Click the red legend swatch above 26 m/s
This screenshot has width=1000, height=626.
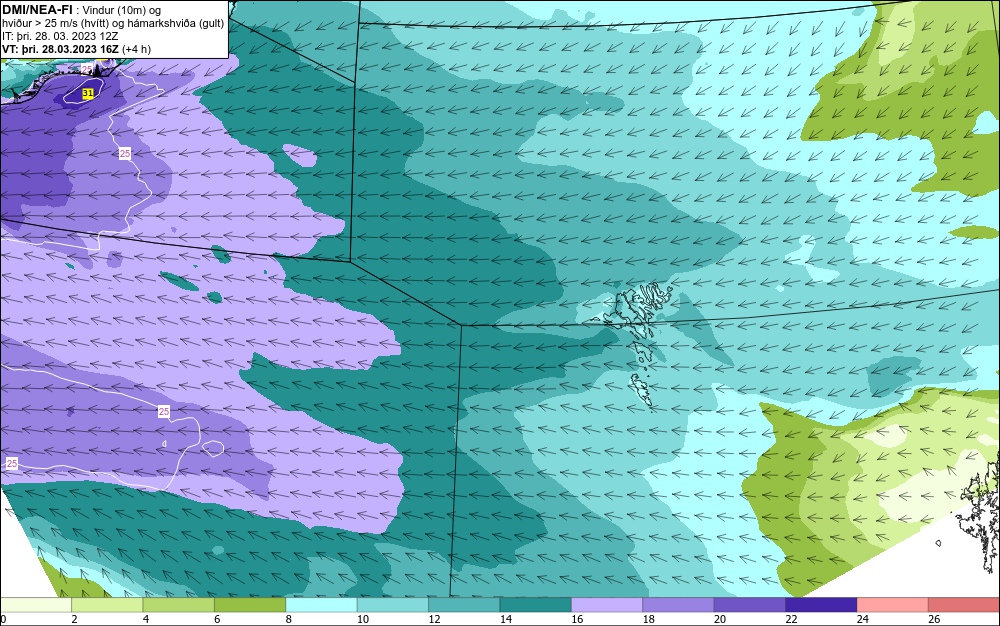click(x=964, y=605)
